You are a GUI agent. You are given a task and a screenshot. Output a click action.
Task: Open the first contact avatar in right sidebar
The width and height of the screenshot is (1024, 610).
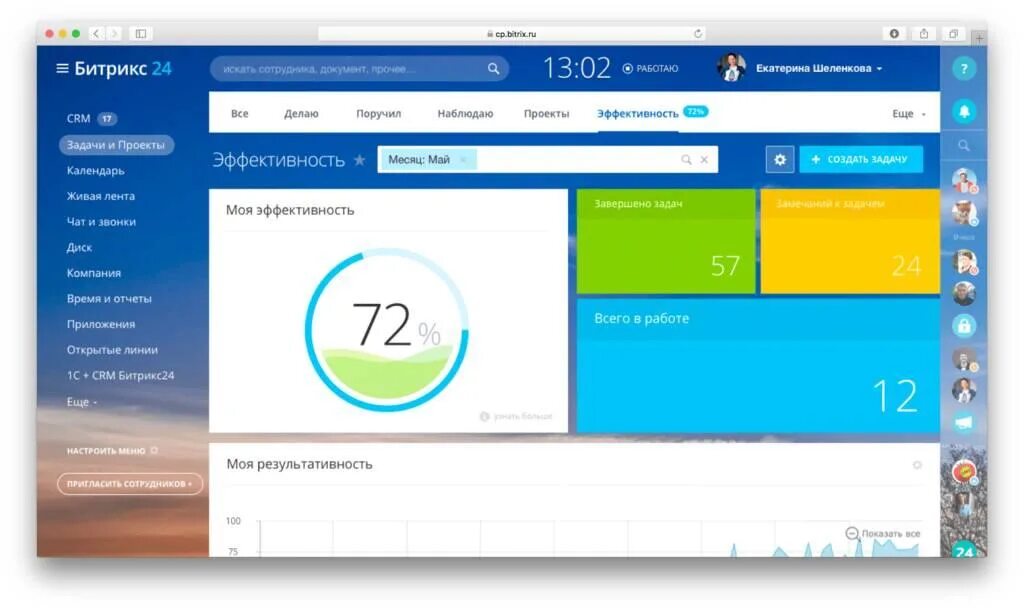click(x=964, y=180)
